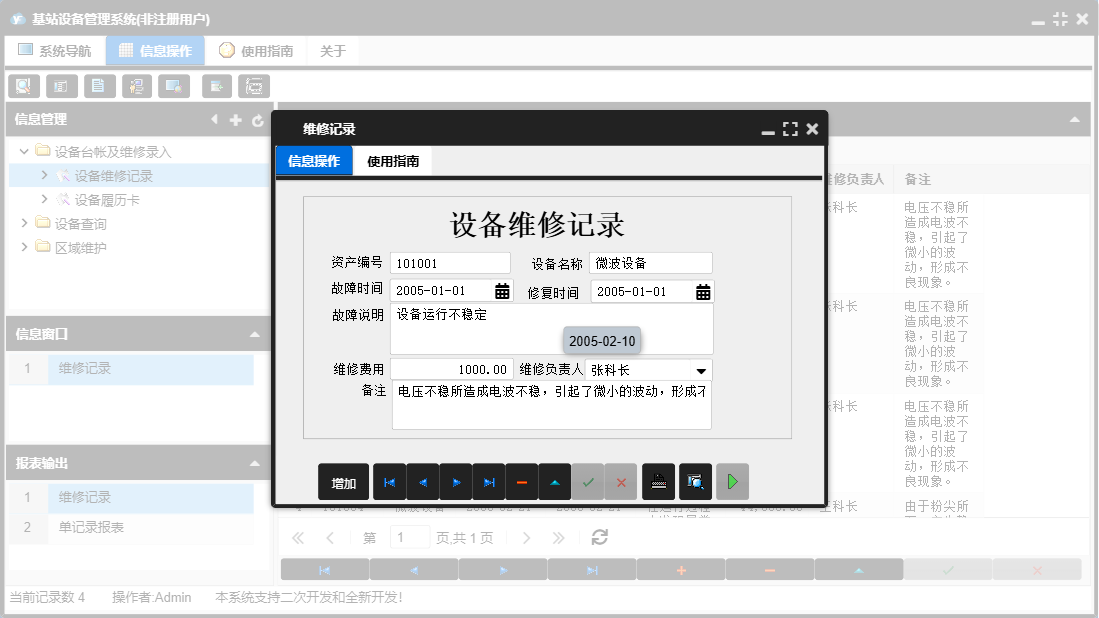
Task: Click the refresh icon in the record pager
Action: [x=598, y=537]
